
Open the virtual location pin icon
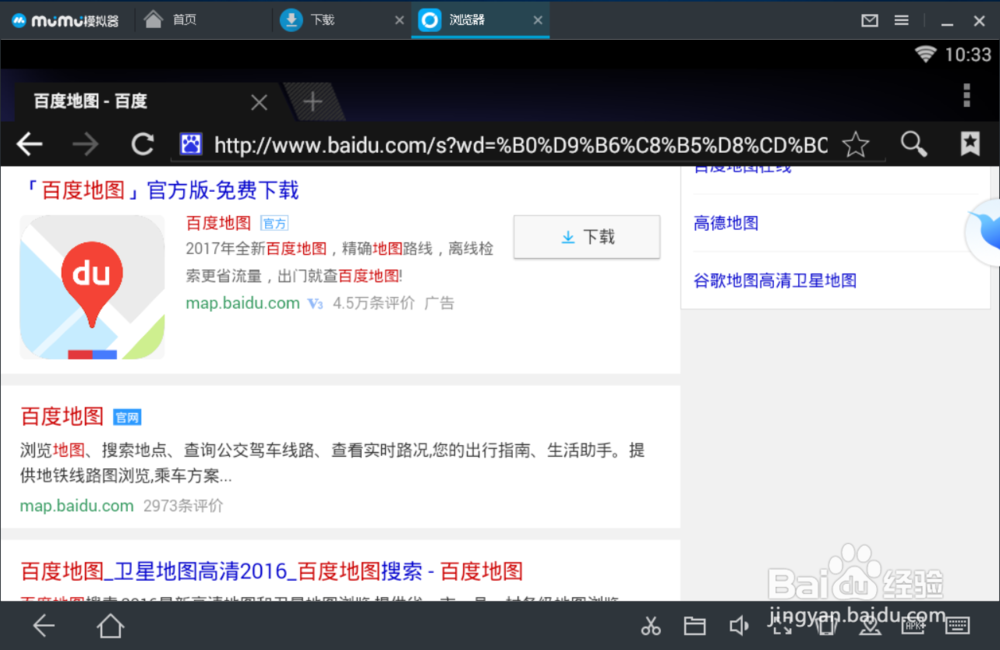point(870,626)
